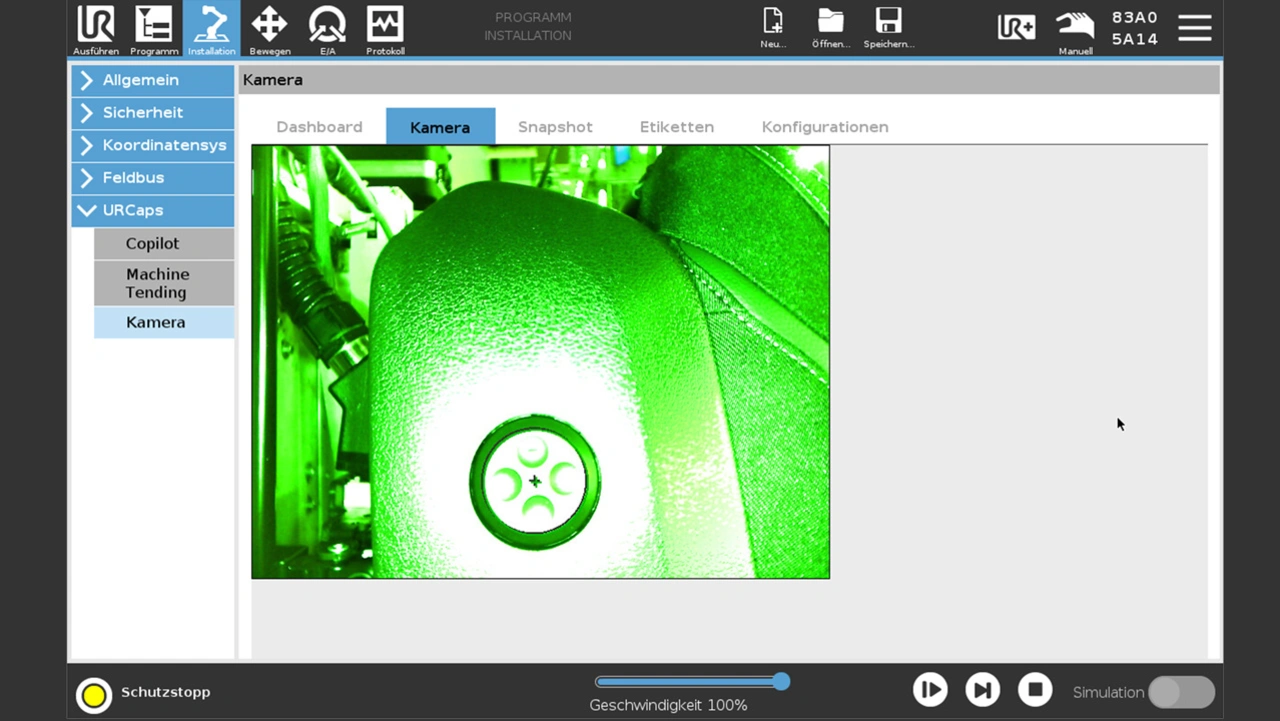Open the Protokoll log view

pos(385,30)
